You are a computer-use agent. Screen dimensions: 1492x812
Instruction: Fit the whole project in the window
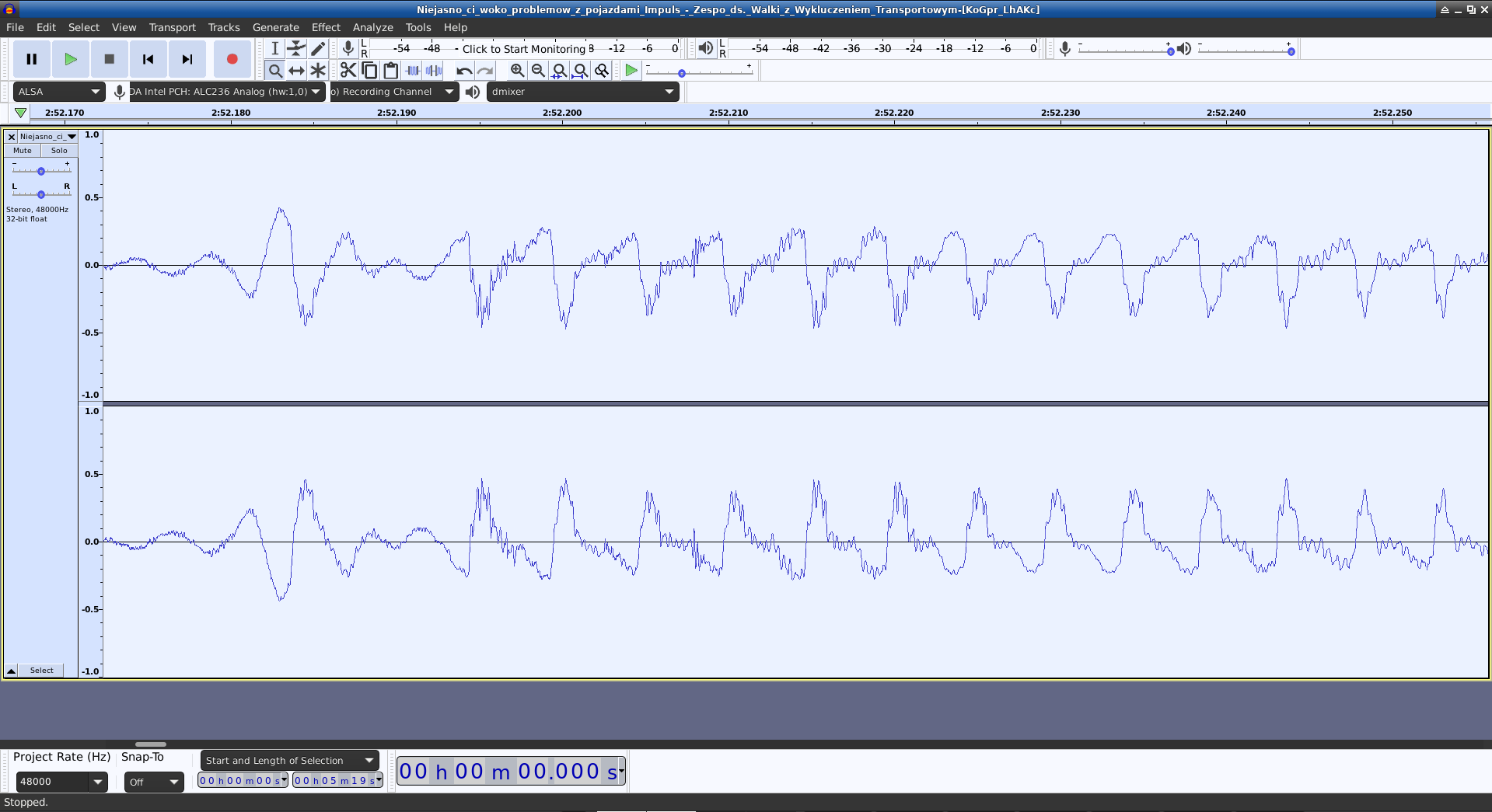580,71
